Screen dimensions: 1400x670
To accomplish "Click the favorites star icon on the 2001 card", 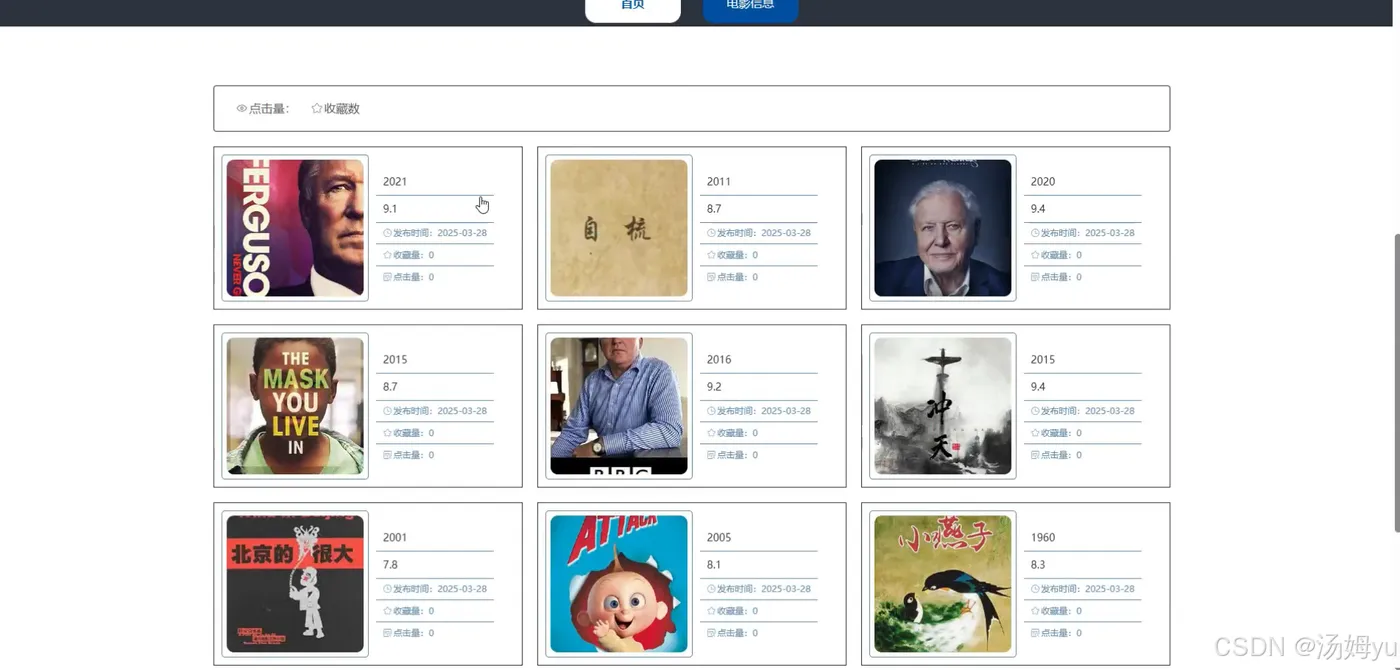I will pyautogui.click(x=387, y=611).
